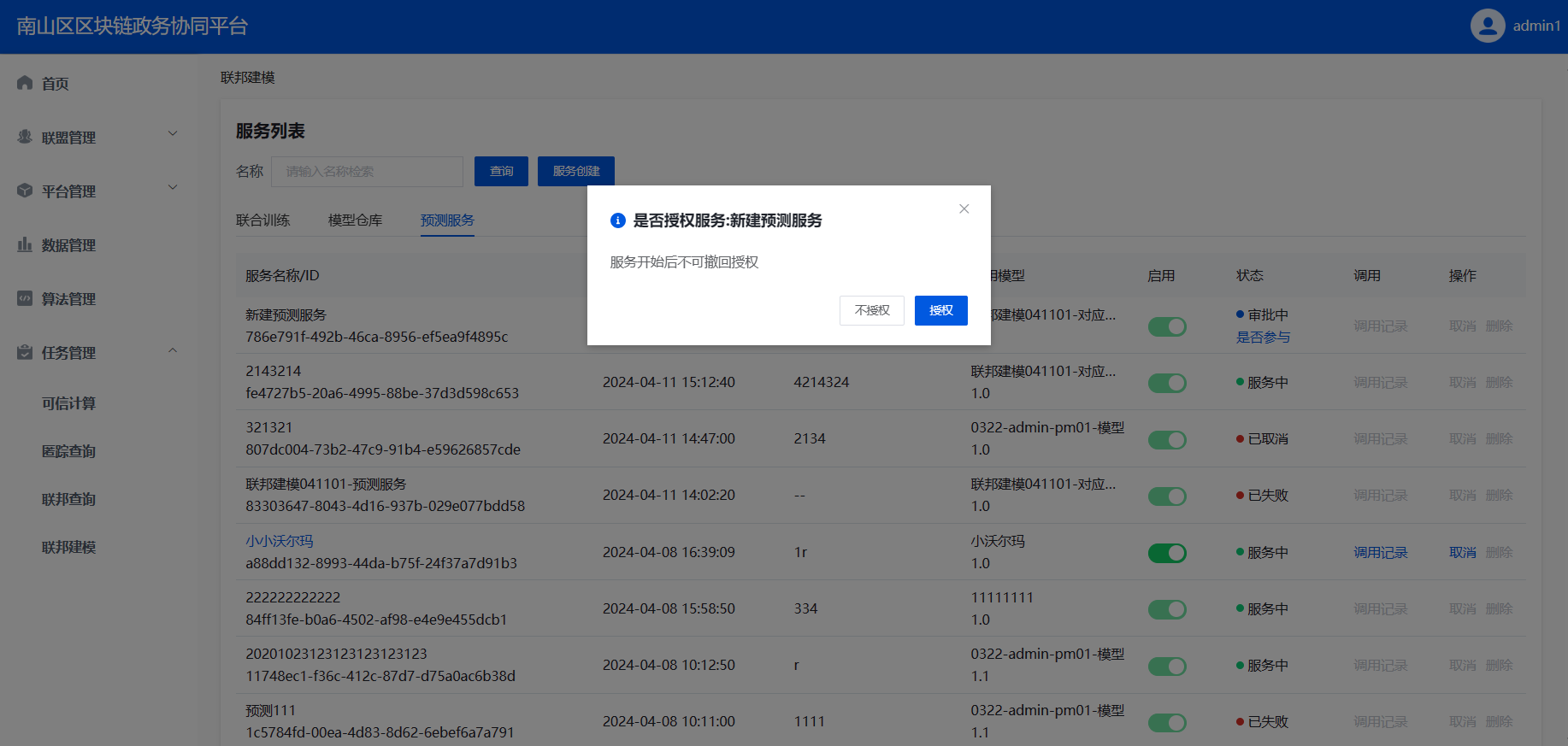
Task: Click 取消 in 2143214 row
Action: click(1463, 383)
